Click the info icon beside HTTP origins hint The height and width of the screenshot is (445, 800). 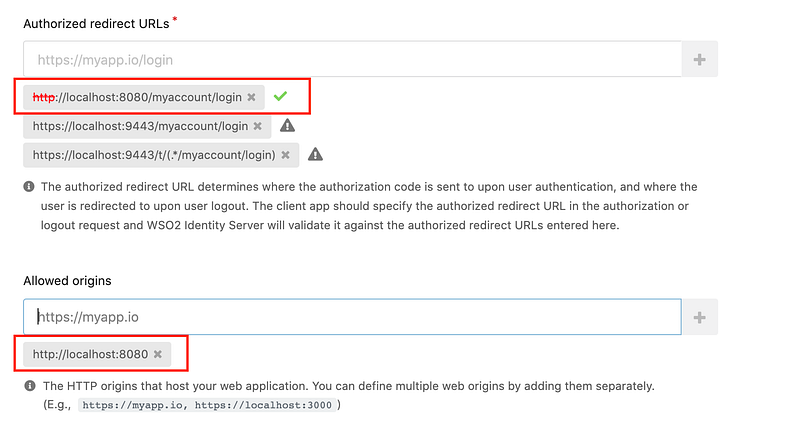[30, 386]
